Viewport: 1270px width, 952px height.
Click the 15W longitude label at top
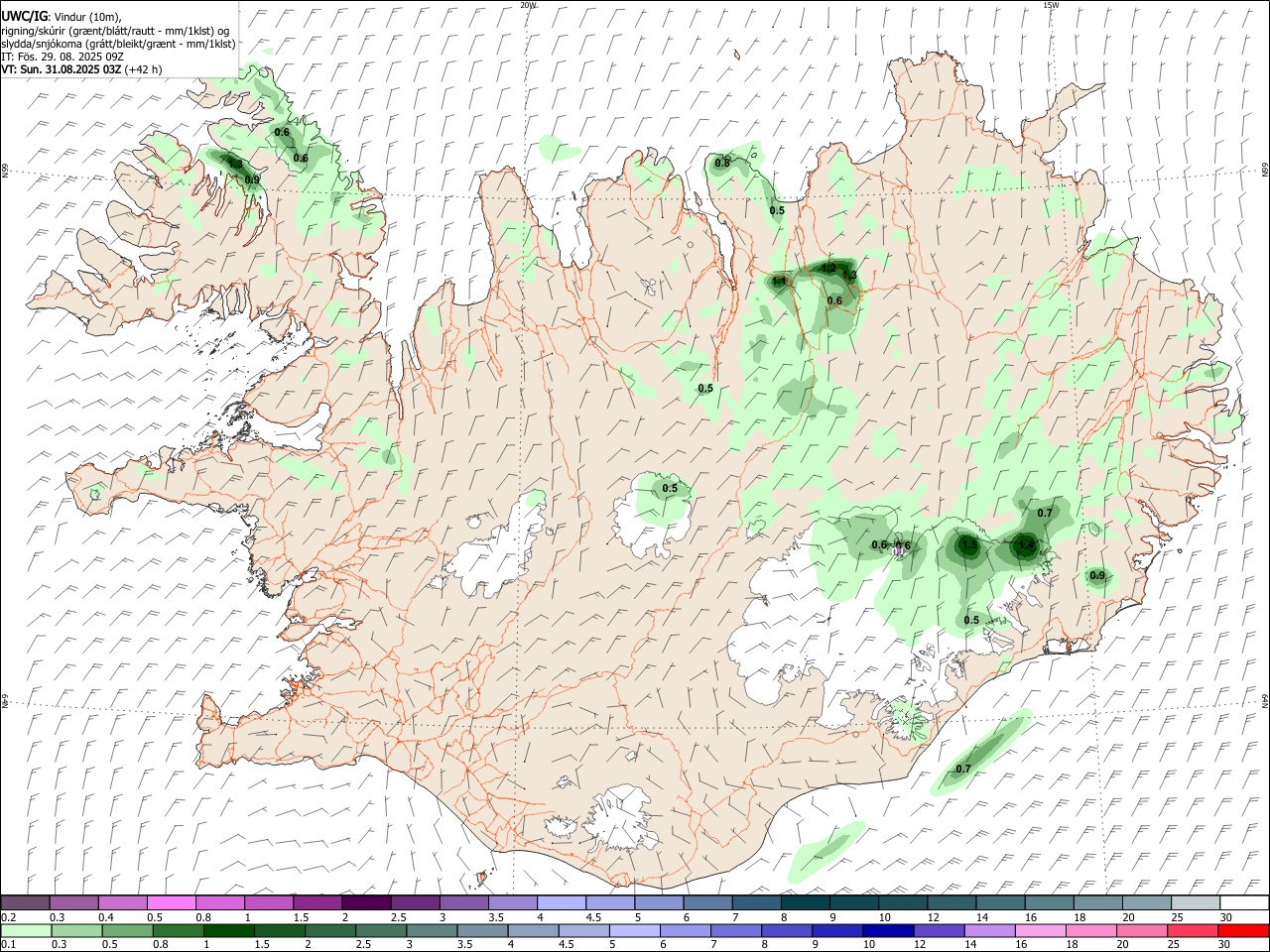pyautogui.click(x=1051, y=5)
